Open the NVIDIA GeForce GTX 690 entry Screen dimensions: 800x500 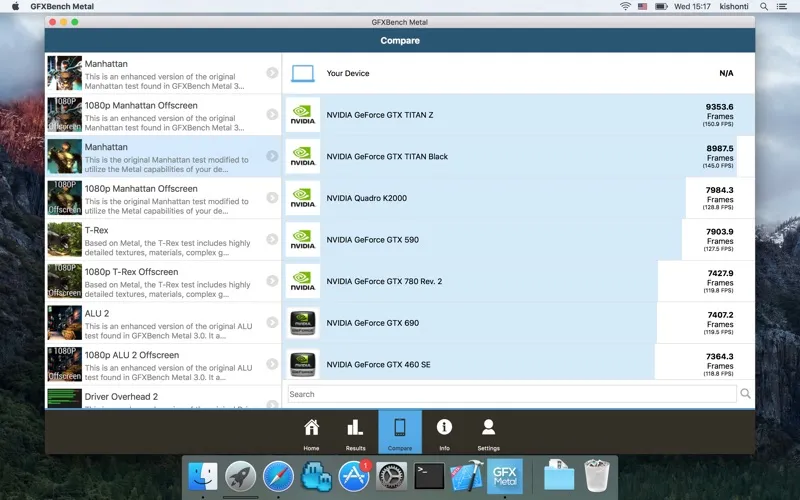click(x=518, y=323)
